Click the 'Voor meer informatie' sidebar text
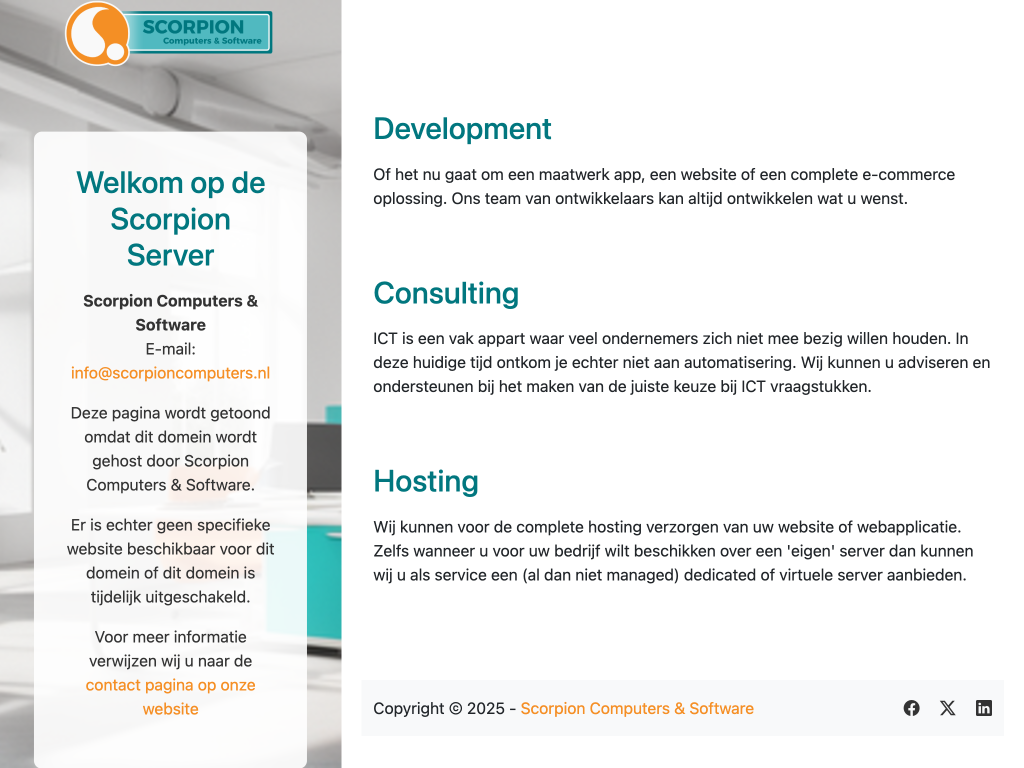This screenshot has width=1024, height=768. pyautogui.click(x=170, y=648)
